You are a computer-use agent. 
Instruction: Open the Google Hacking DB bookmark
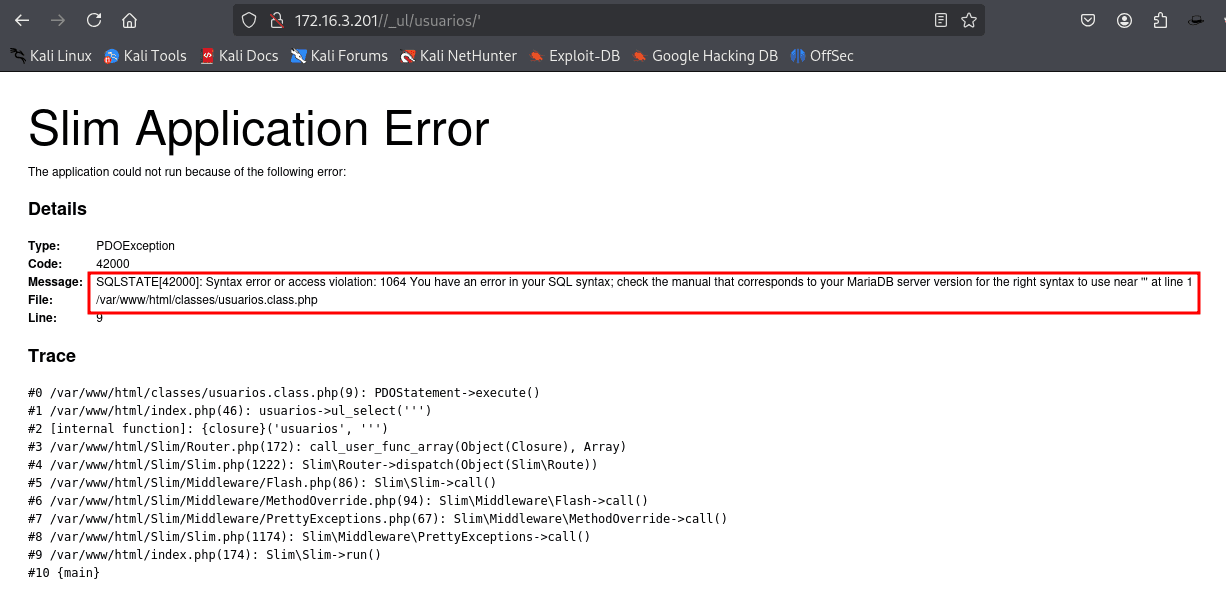click(705, 56)
